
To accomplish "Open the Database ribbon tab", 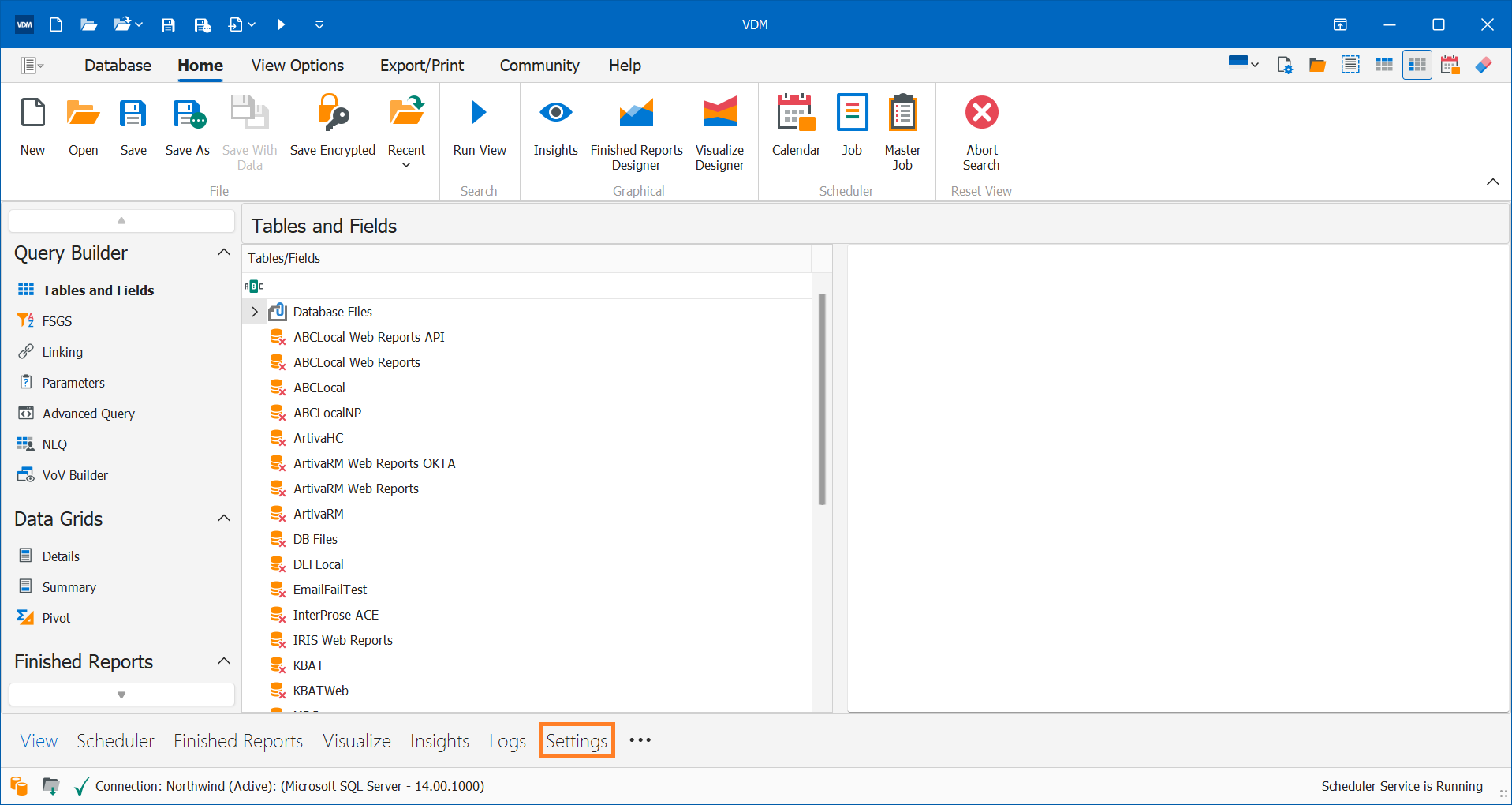I will pos(118,66).
